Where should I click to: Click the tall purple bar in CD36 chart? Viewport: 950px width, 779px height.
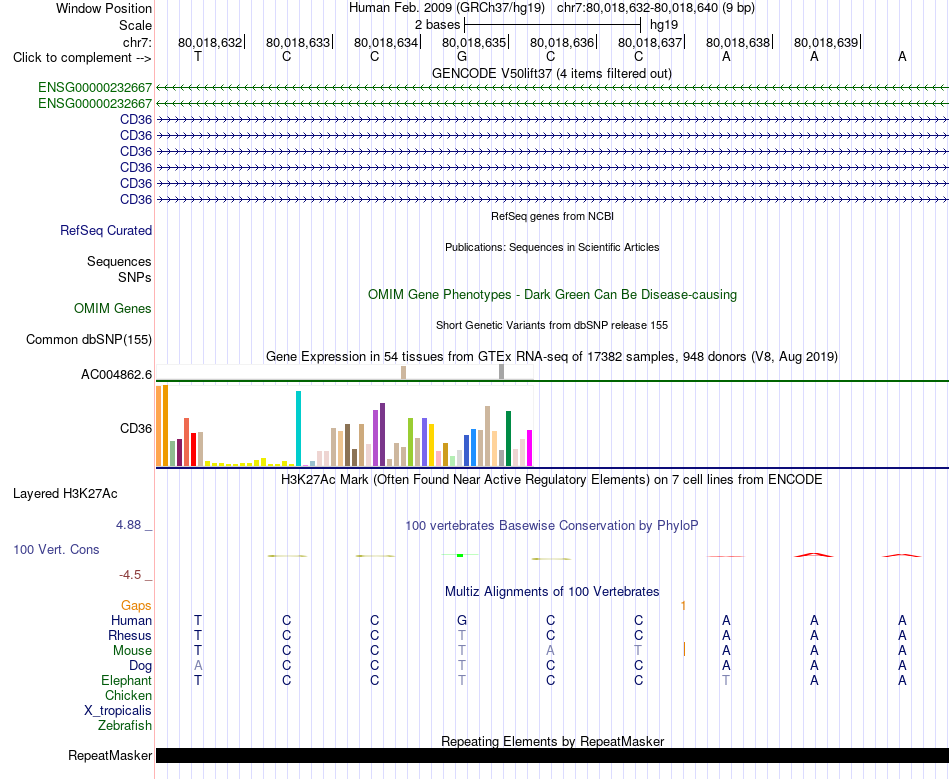click(382, 434)
